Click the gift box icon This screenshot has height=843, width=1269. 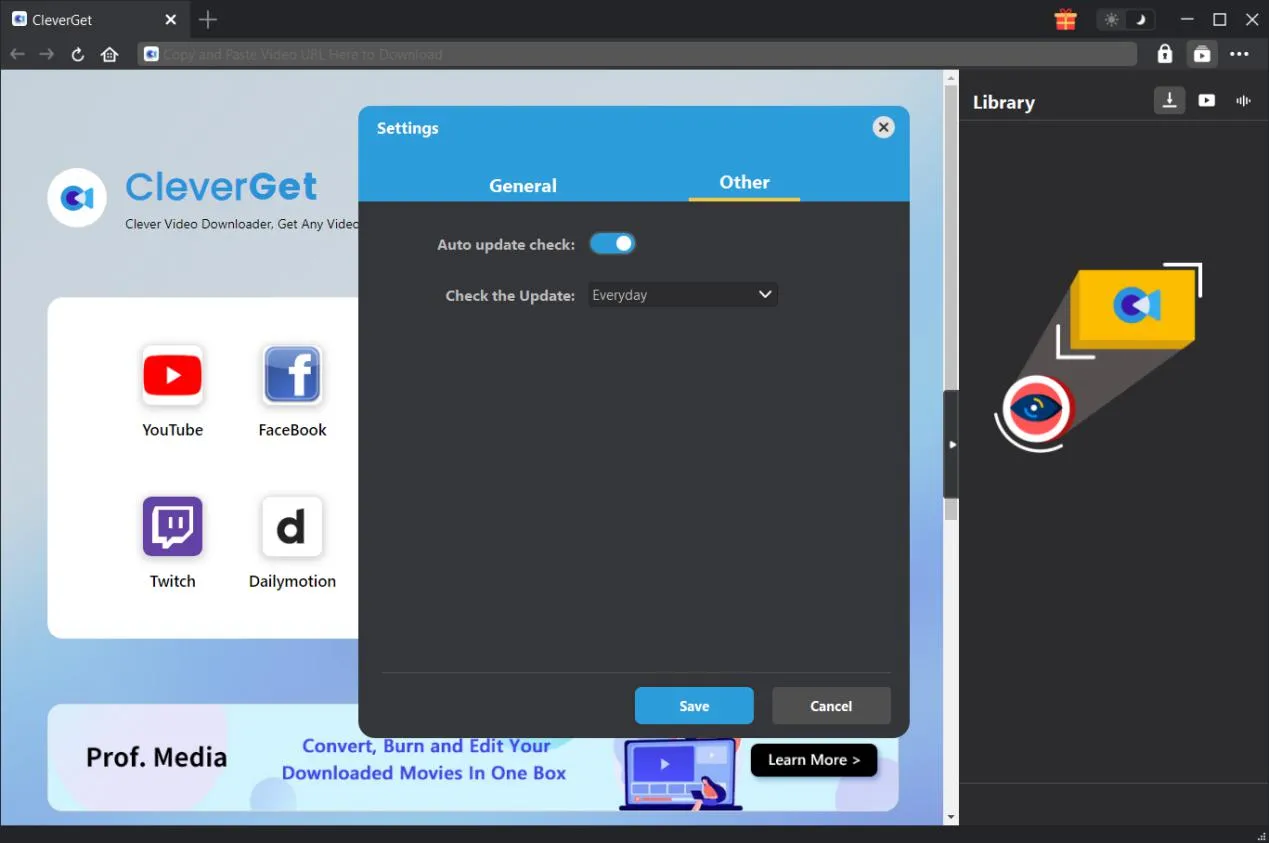1065,20
